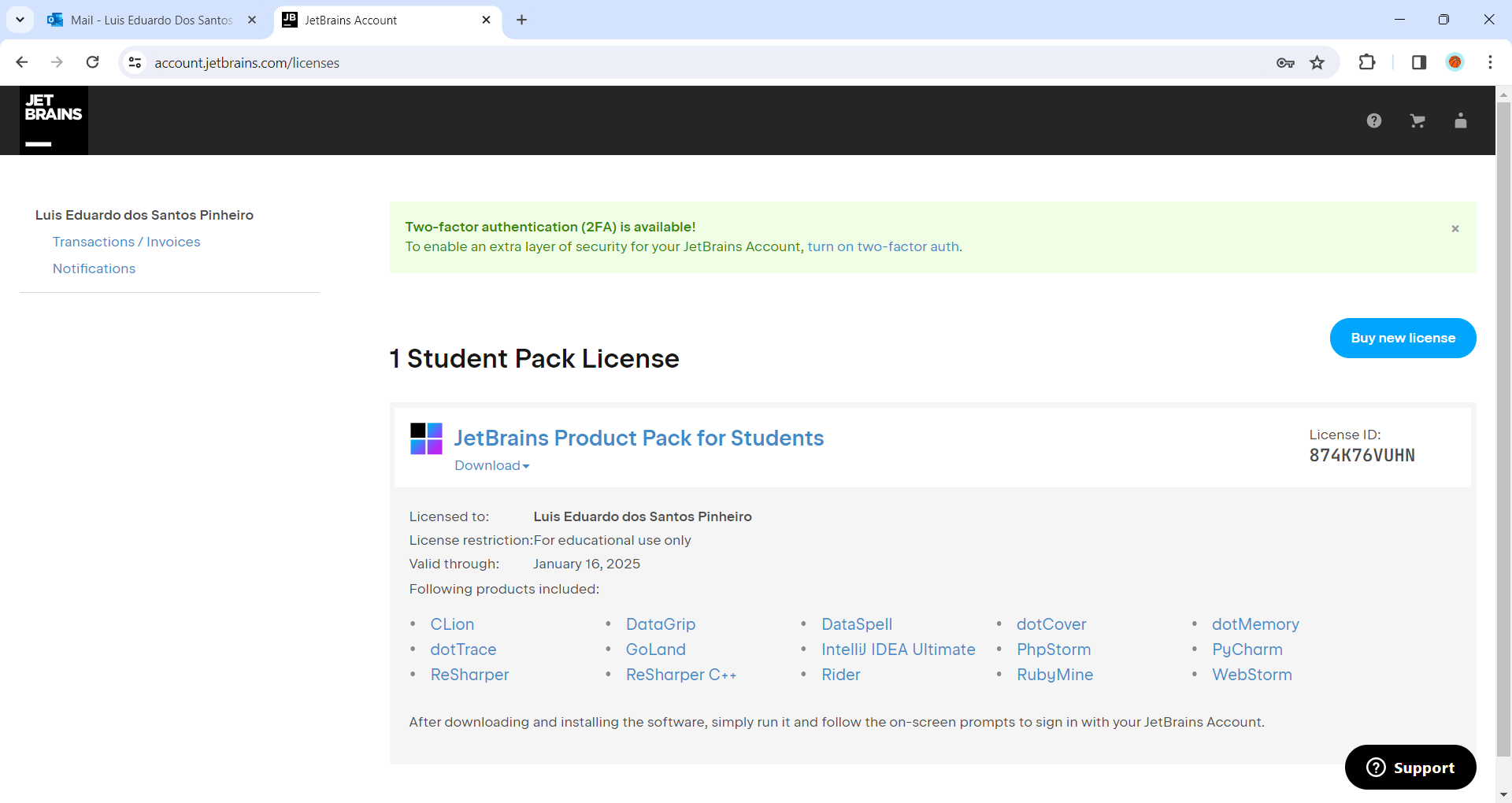Click the product pack colored squares icon
The width and height of the screenshot is (1512, 803).
click(426, 439)
